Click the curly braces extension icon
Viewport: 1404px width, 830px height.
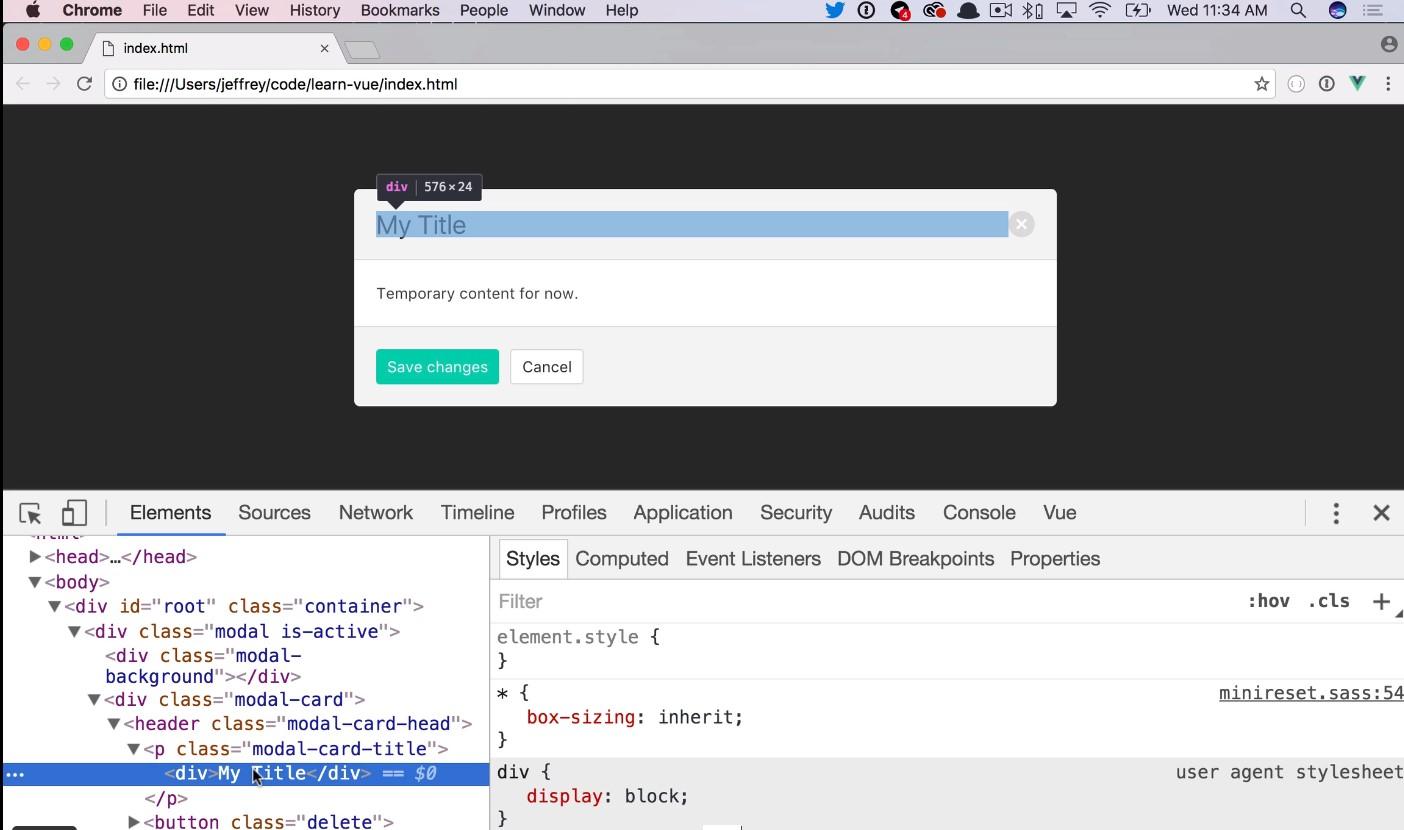tap(1296, 84)
